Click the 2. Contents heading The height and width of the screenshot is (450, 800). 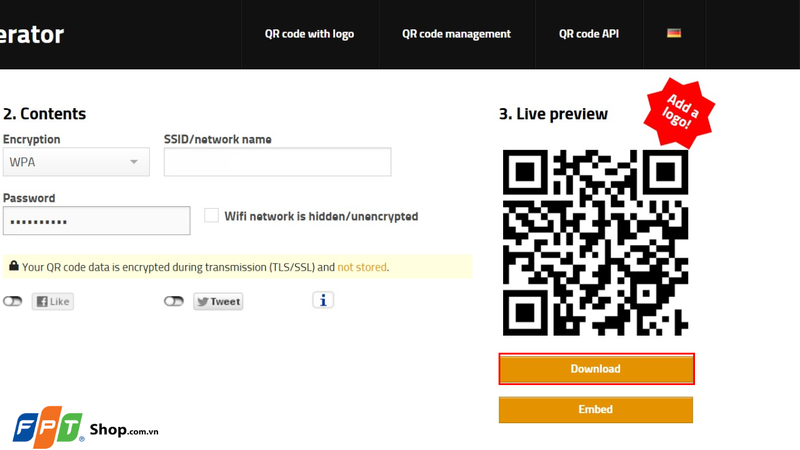coord(44,113)
